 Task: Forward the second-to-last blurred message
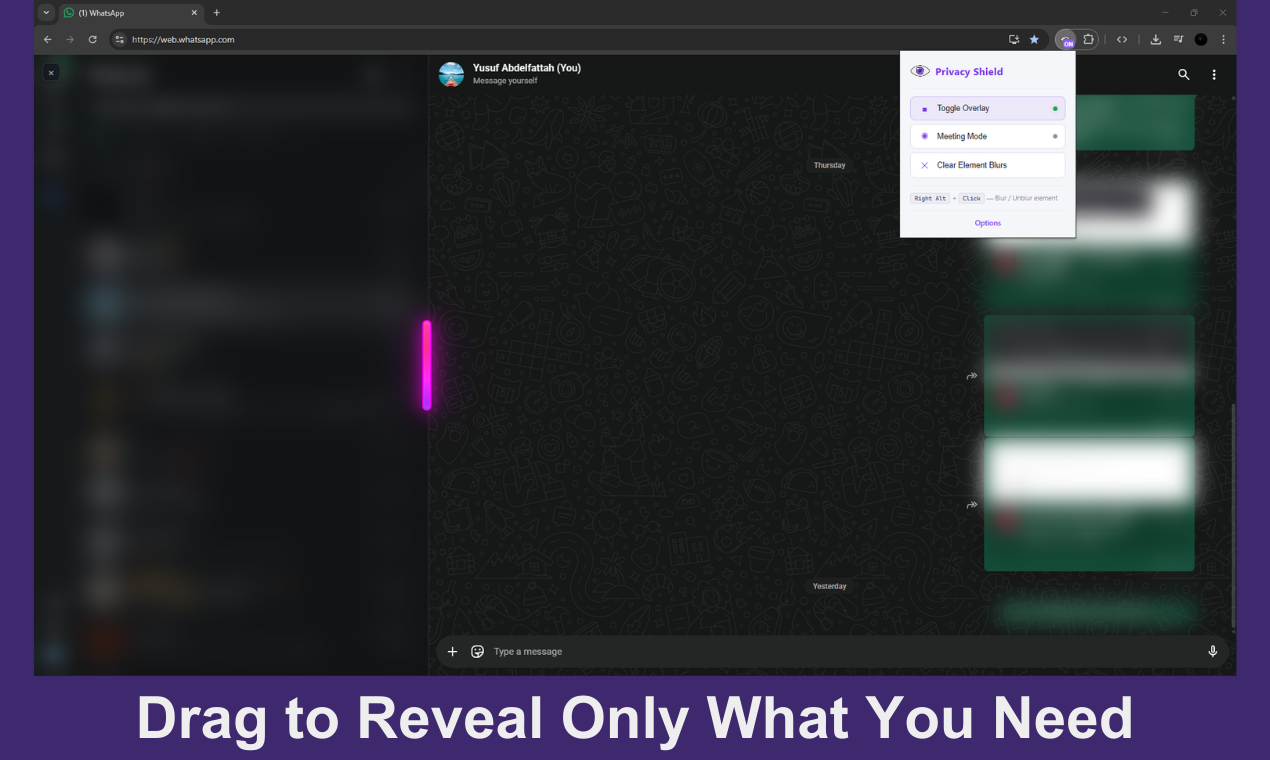point(971,376)
